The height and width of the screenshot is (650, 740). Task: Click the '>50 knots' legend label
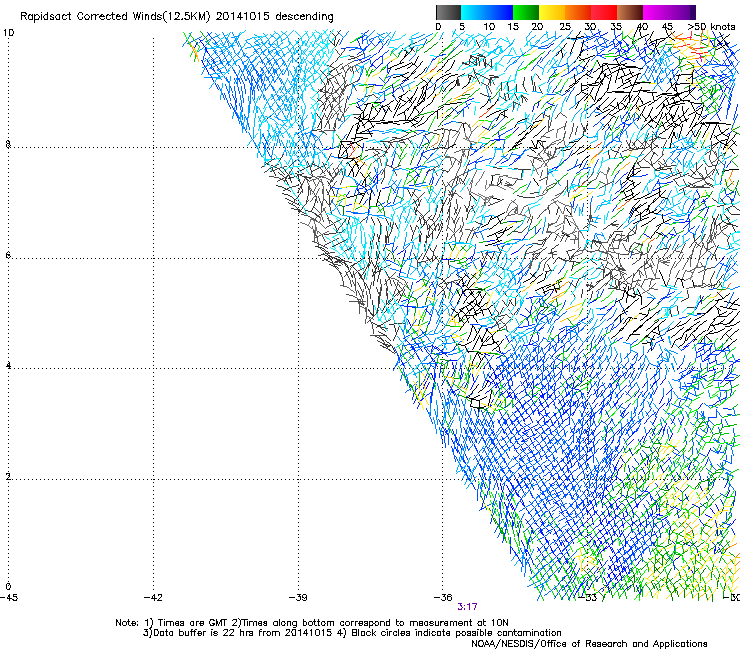tap(711, 26)
